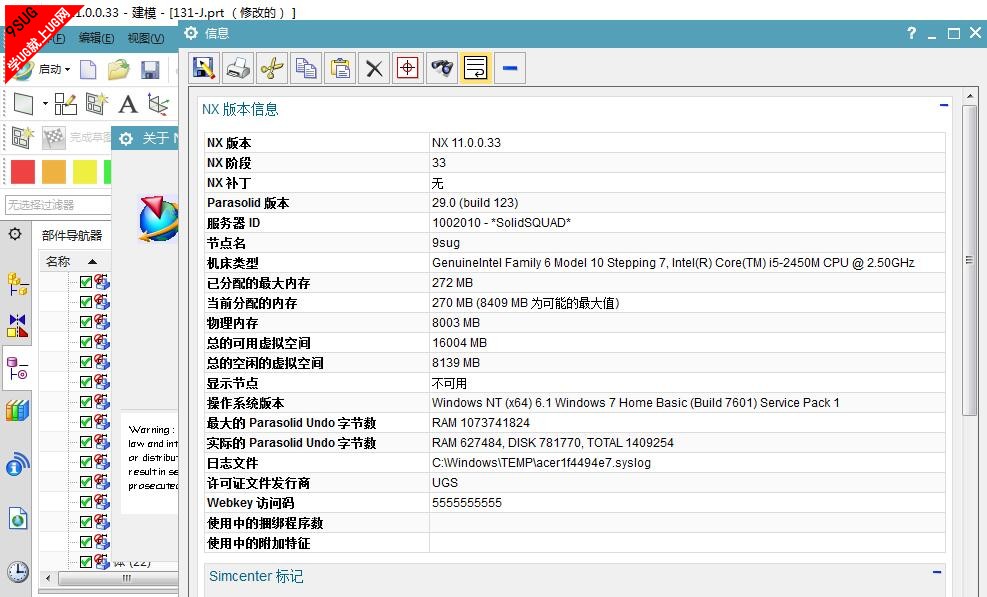This screenshot has width=987, height=597.
Task: Open the Assembly Navigator yellow cubes tab
Action: pos(18,284)
